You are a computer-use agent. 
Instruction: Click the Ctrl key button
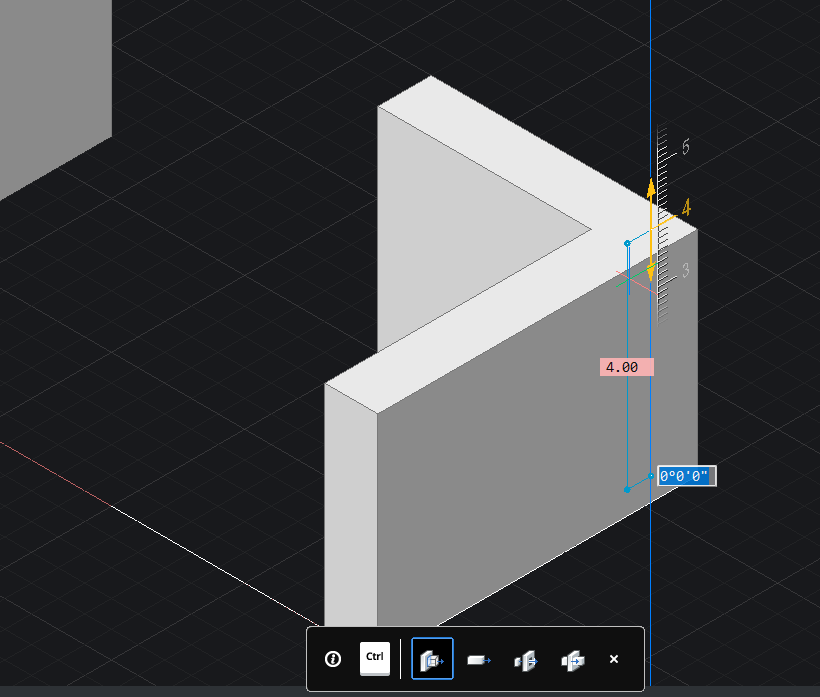374,659
